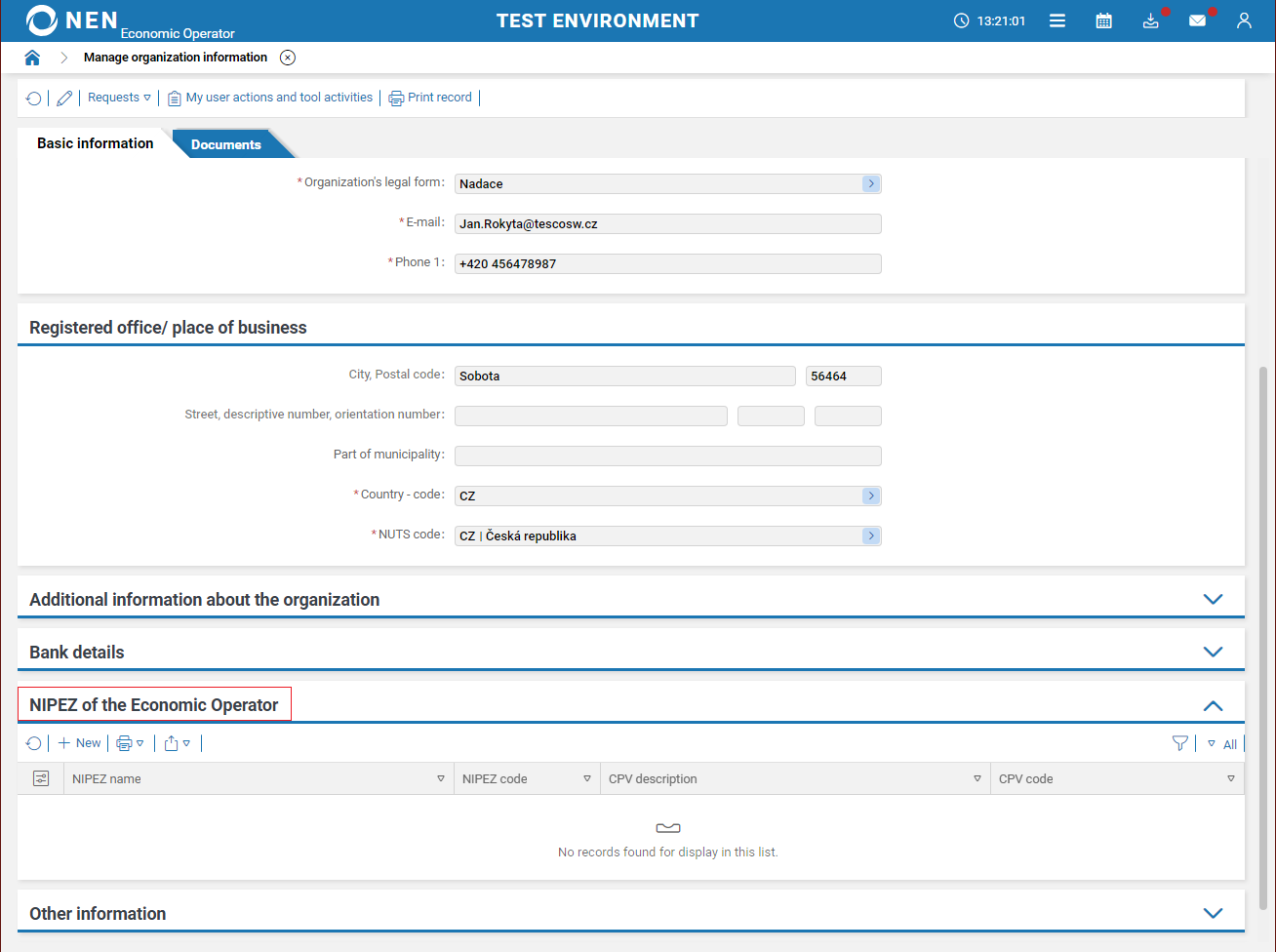Click the pencil edit icon in toolbar
Image resolution: width=1276 pixels, height=952 pixels.
pyautogui.click(x=64, y=99)
